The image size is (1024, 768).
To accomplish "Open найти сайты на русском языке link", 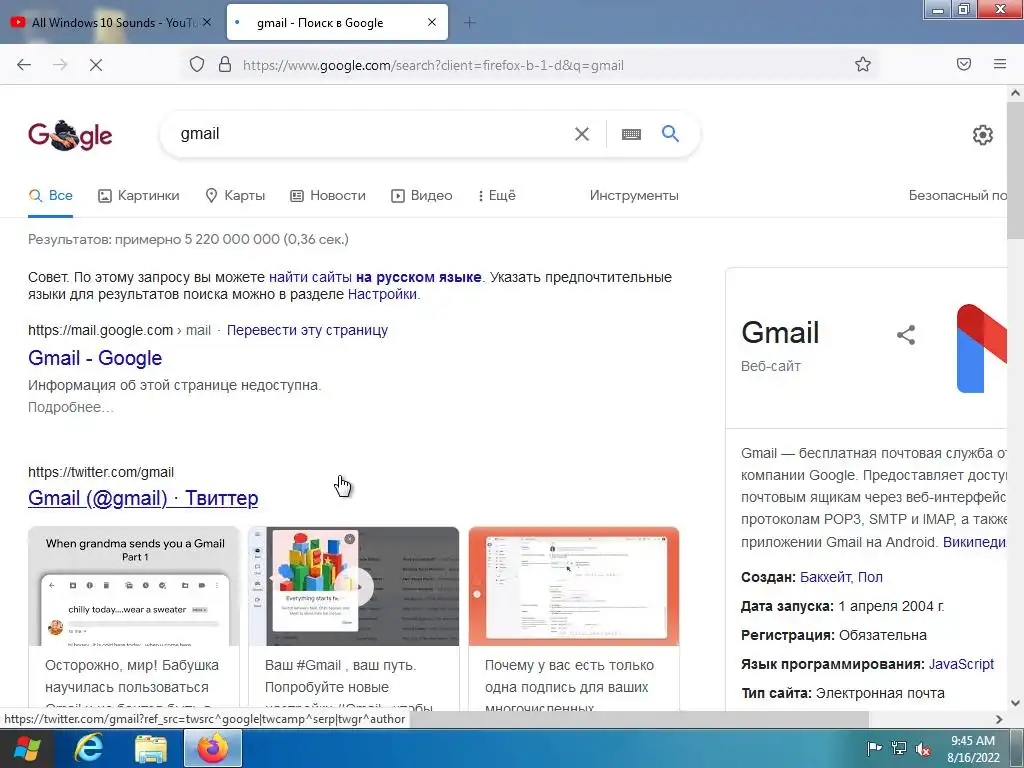I will [376, 277].
